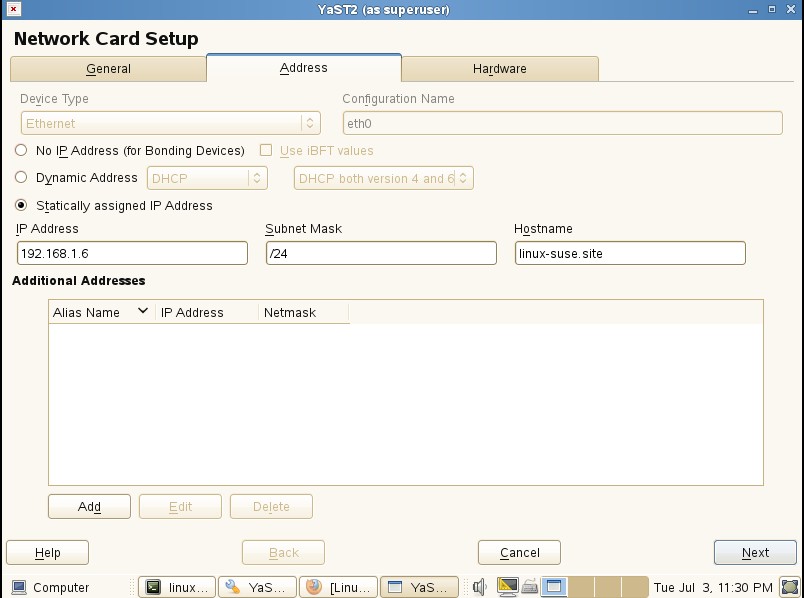Viewport: 804px width, 598px height.
Task: Click the IP Address column header
Action: click(x=207, y=312)
